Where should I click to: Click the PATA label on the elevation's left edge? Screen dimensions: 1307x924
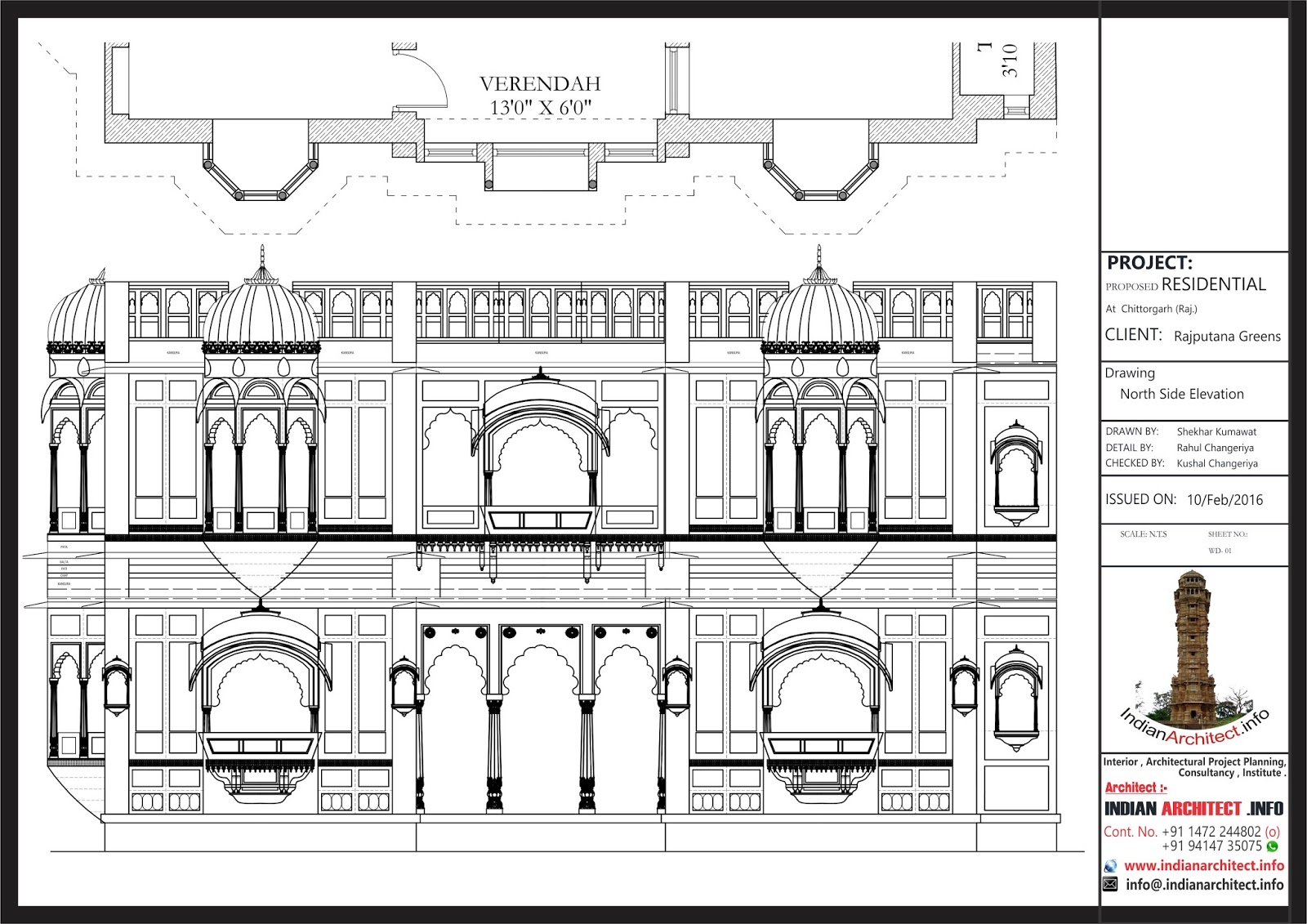click(64, 547)
